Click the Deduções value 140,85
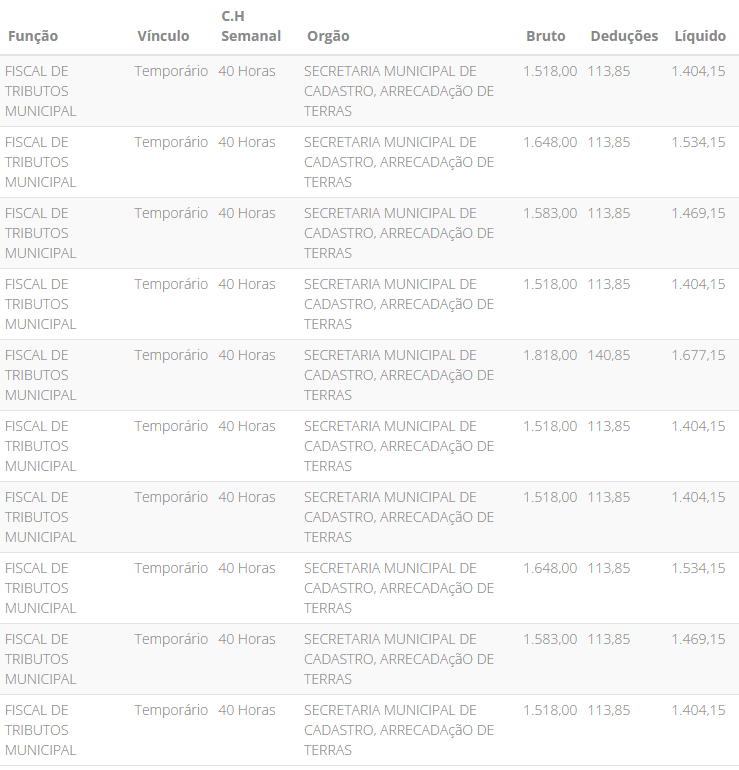 point(609,355)
